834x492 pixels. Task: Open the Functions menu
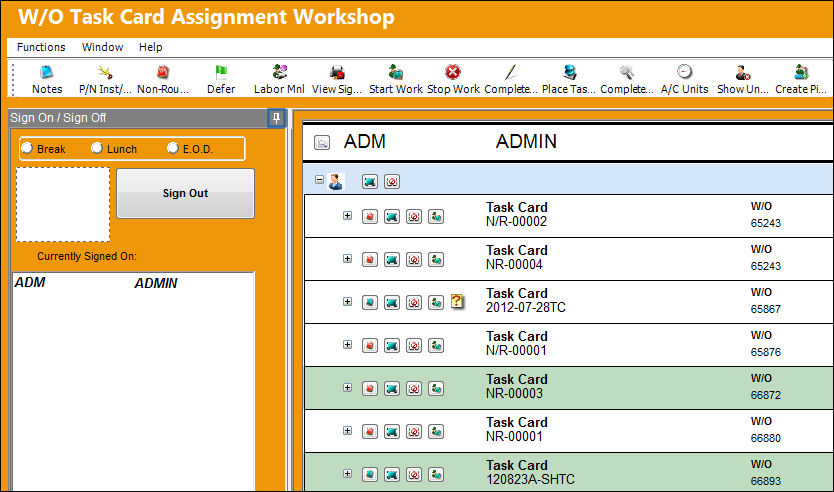41,47
